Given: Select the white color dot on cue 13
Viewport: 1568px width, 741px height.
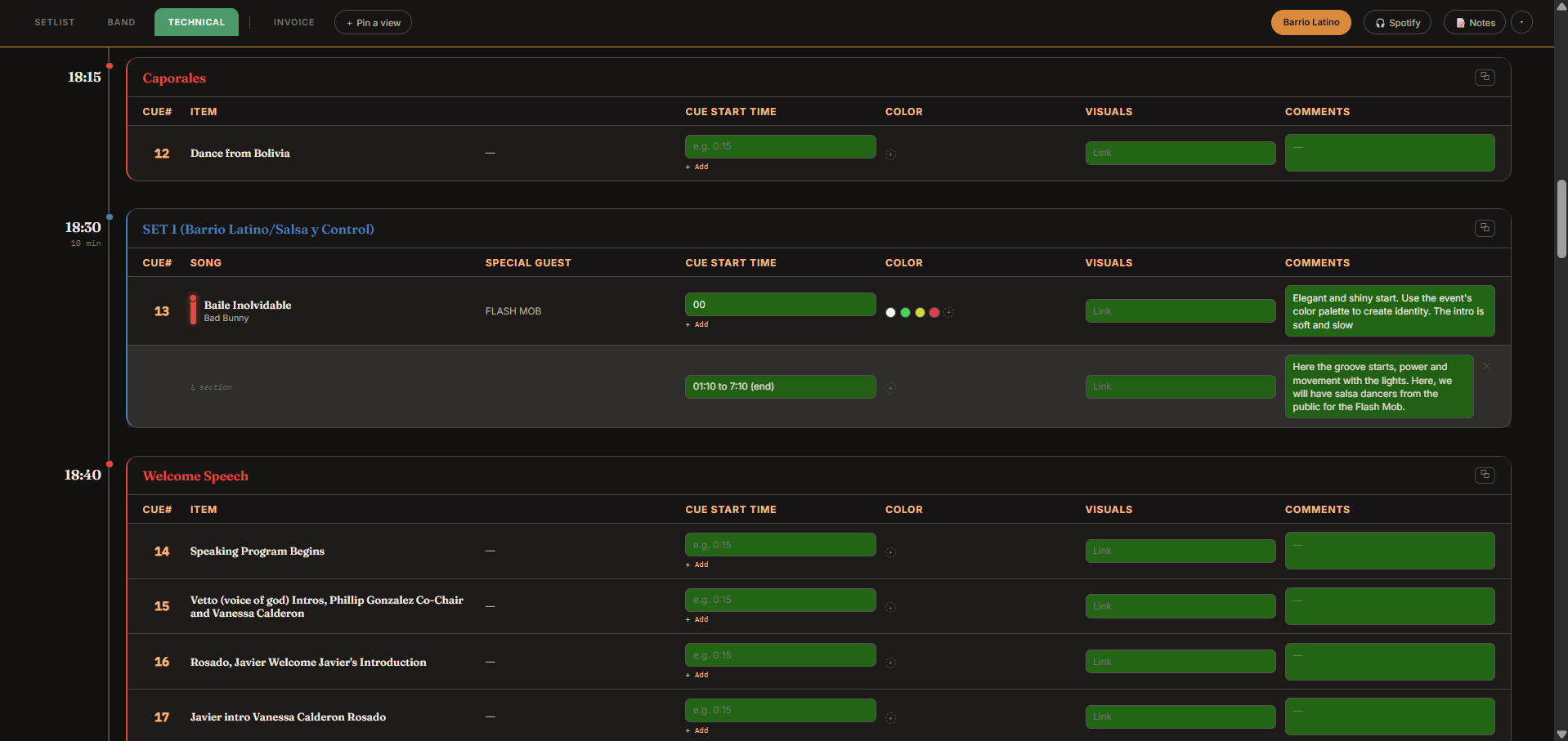Looking at the screenshot, I should click(x=890, y=312).
